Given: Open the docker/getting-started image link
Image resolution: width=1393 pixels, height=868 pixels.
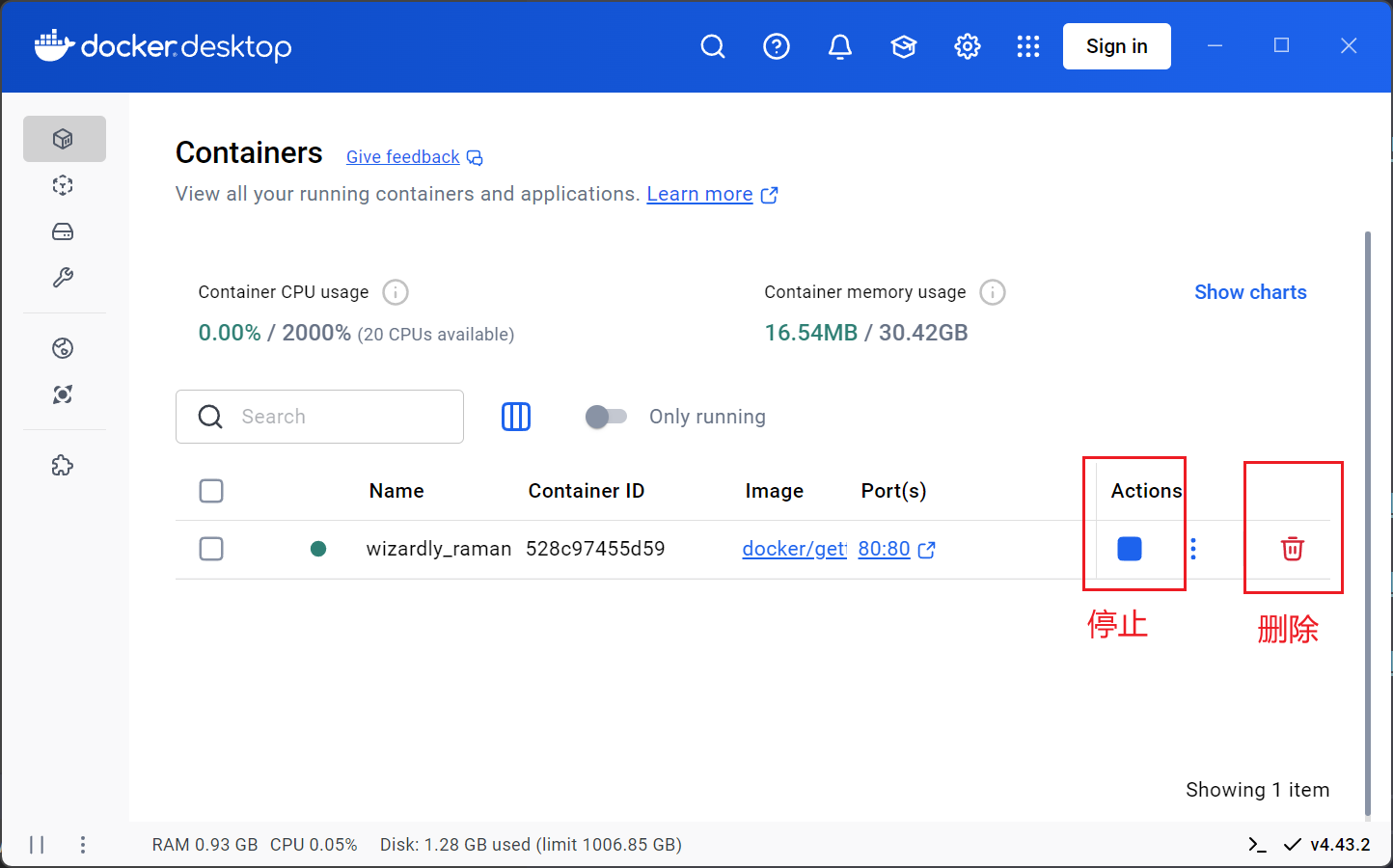Looking at the screenshot, I should (x=793, y=548).
